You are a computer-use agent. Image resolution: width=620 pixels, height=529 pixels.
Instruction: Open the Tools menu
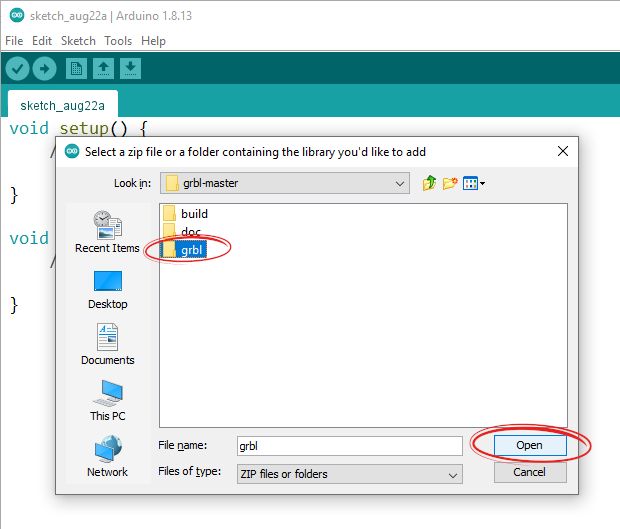[x=118, y=41]
